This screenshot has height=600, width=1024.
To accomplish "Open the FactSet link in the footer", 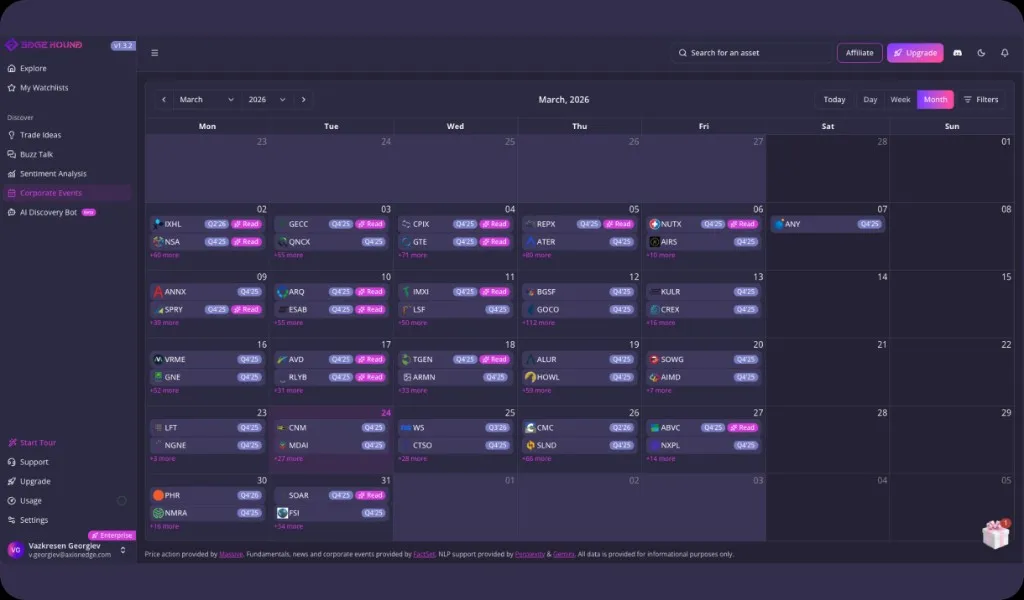I will click(426, 553).
